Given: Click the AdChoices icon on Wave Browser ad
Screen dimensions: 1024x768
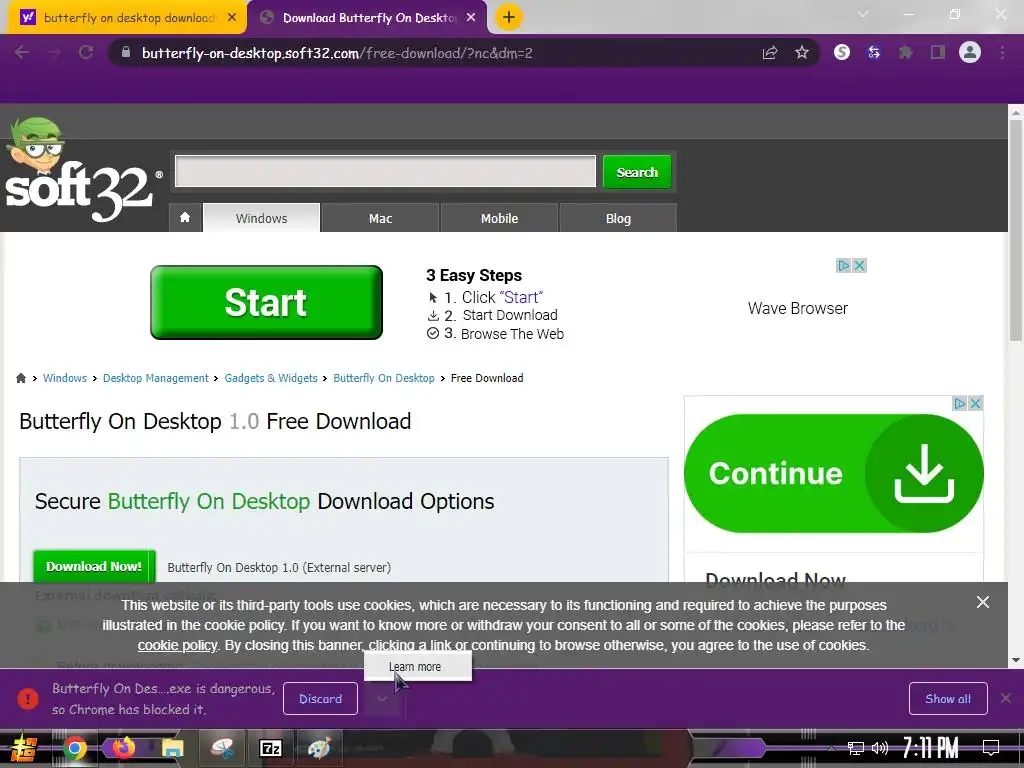Looking at the screenshot, I should click(x=843, y=266).
